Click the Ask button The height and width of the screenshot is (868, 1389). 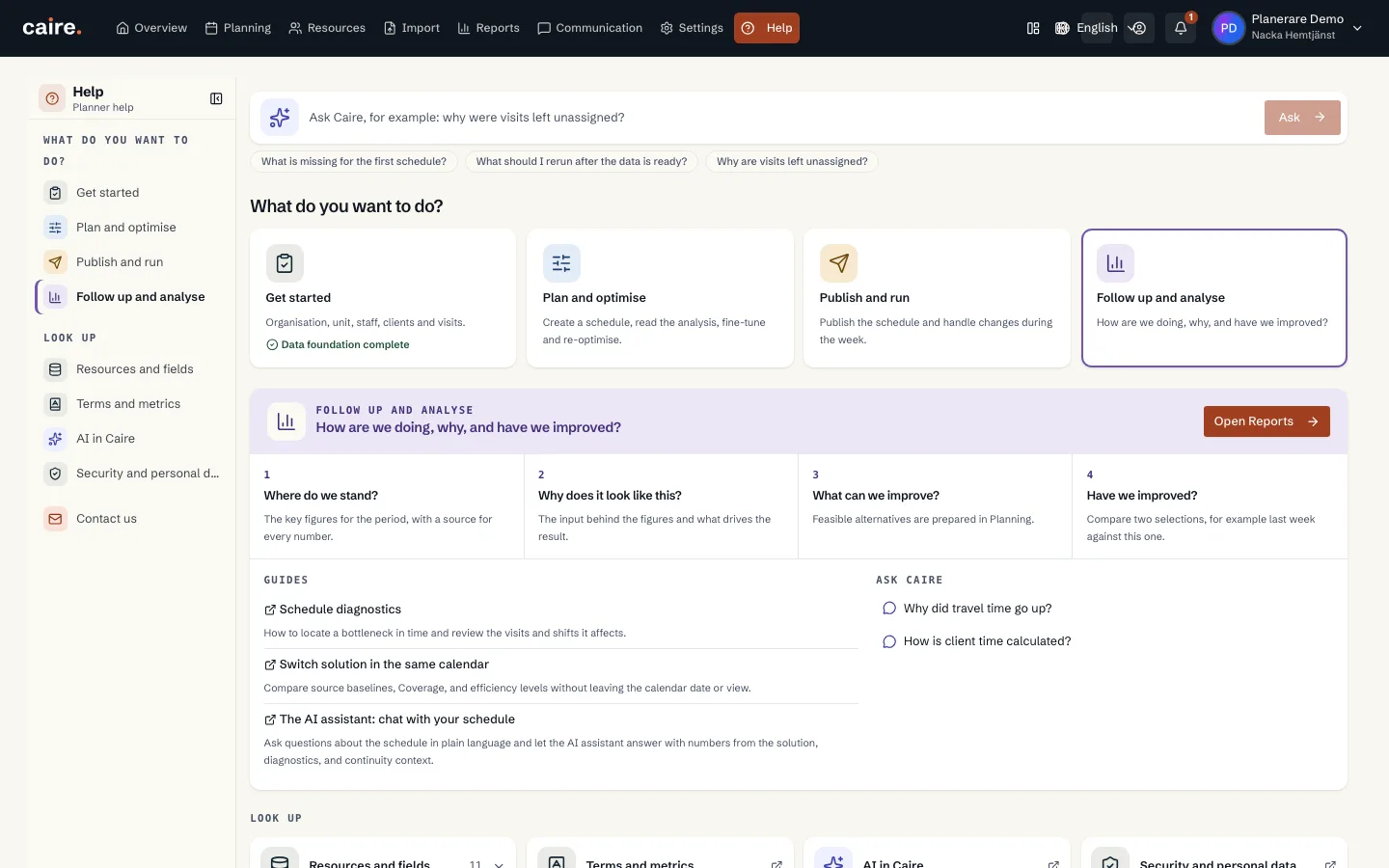pyautogui.click(x=1302, y=118)
